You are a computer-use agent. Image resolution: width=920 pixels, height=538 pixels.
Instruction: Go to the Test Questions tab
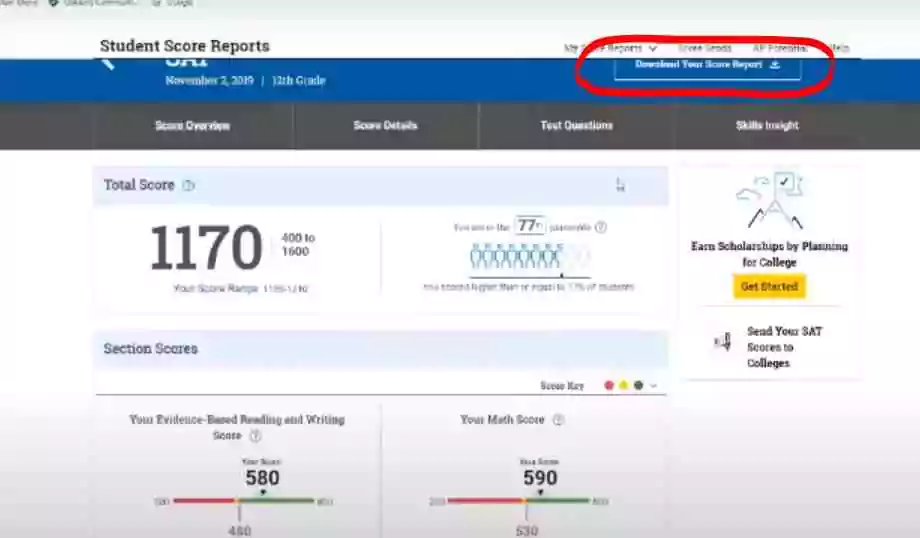(576, 126)
